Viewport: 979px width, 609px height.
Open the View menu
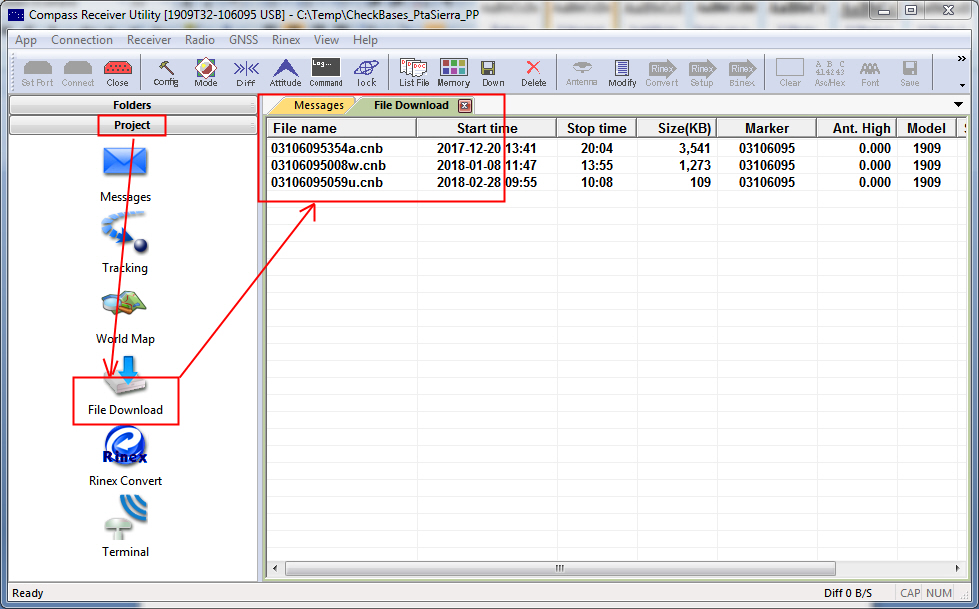point(326,40)
